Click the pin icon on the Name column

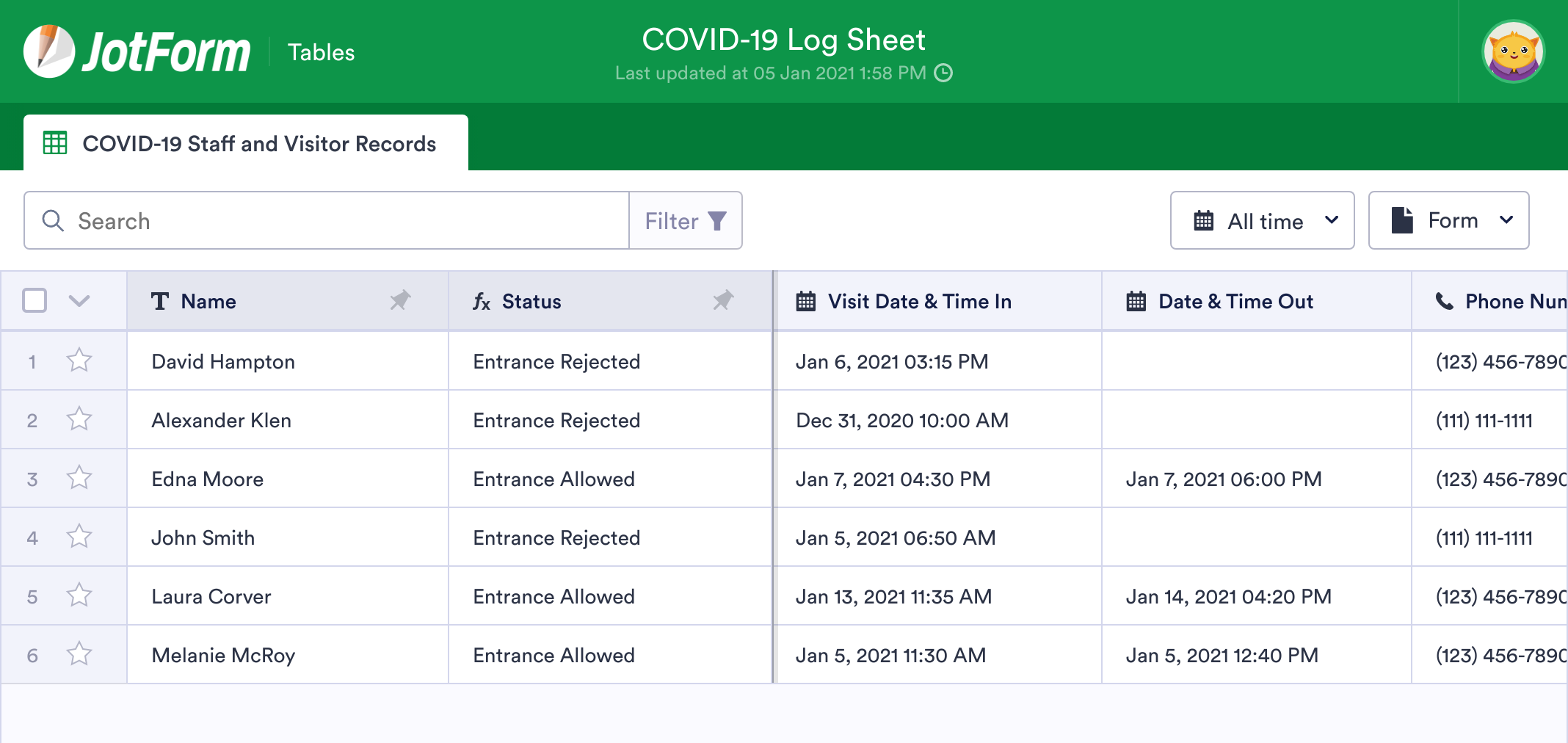tap(401, 301)
